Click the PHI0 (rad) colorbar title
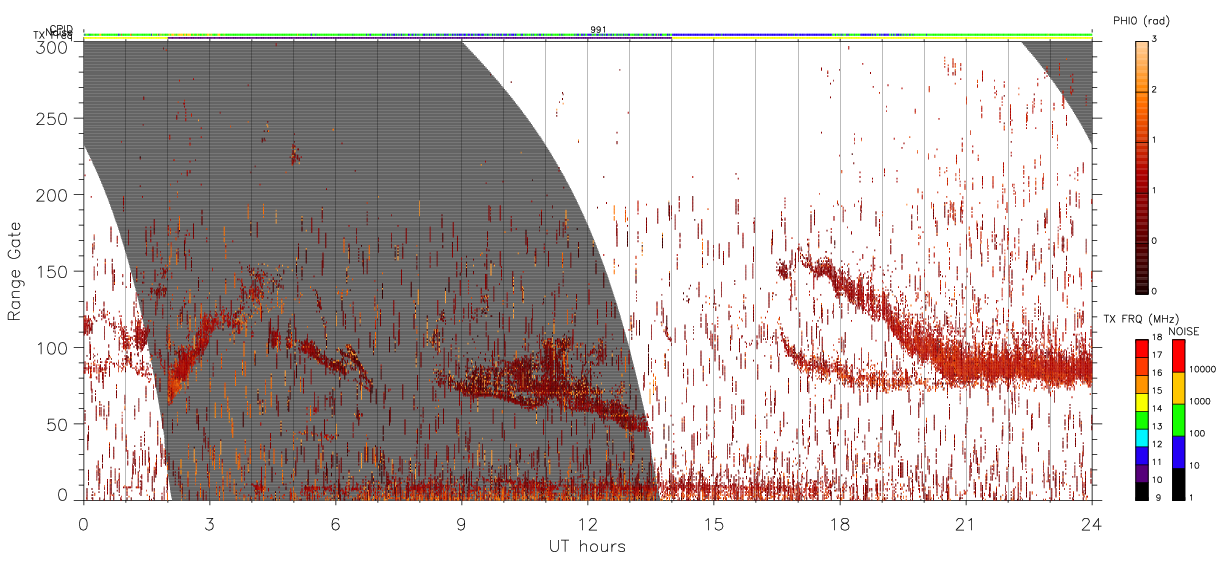Viewport: 1228px width, 567px height. pos(1141,20)
